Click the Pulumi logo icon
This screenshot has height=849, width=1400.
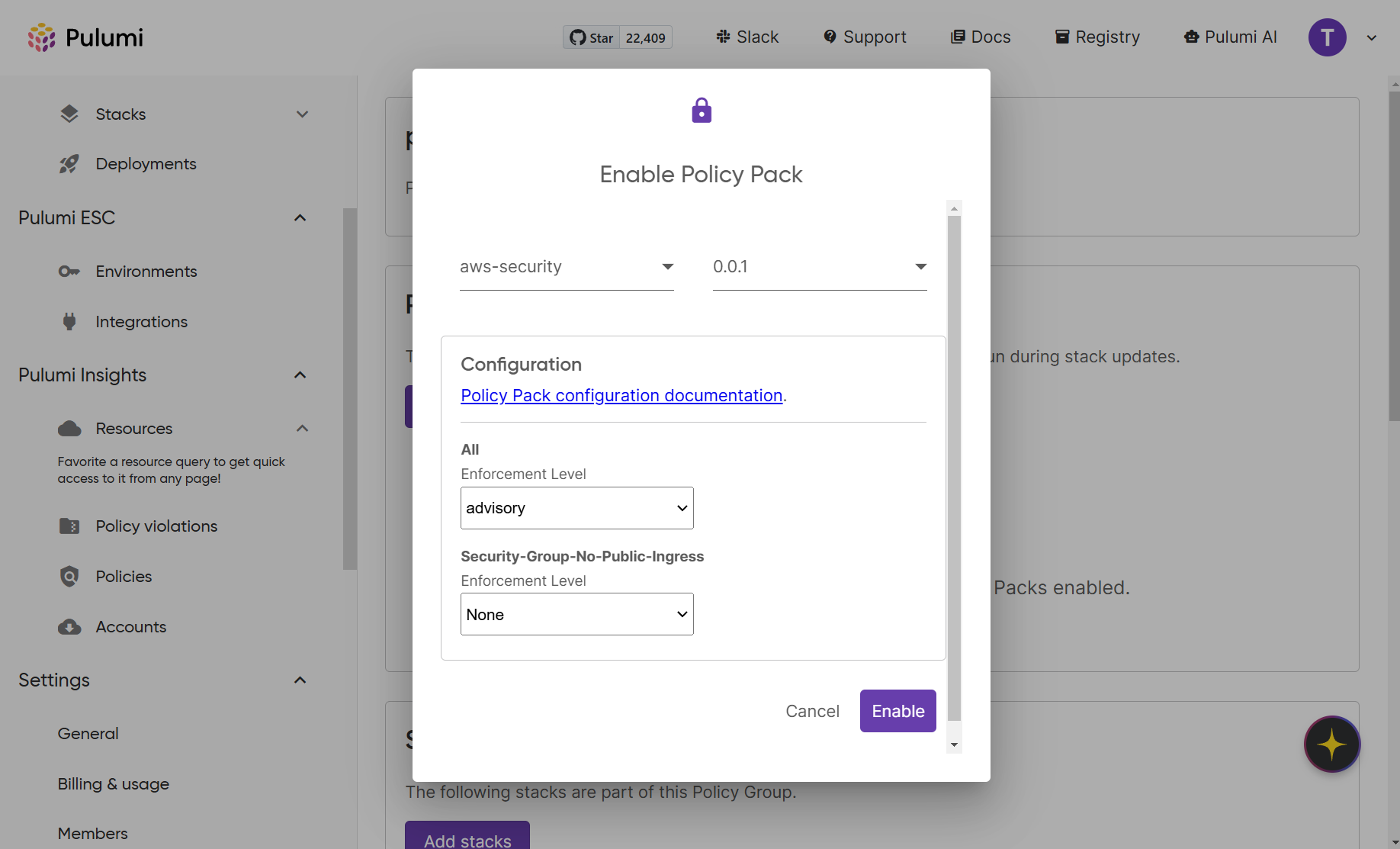point(42,37)
